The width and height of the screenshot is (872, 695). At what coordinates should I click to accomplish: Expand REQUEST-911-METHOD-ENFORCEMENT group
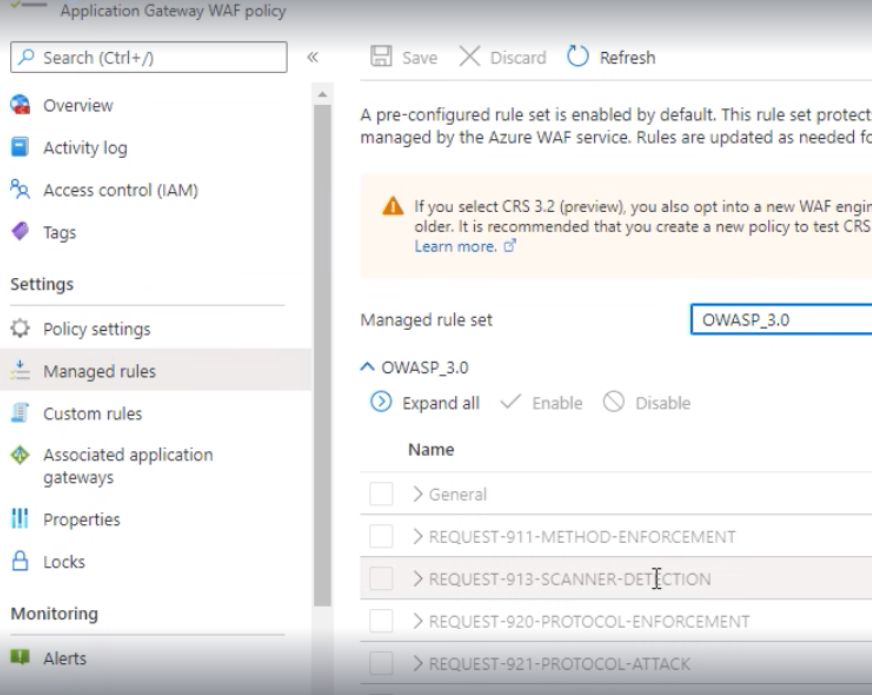click(x=418, y=536)
